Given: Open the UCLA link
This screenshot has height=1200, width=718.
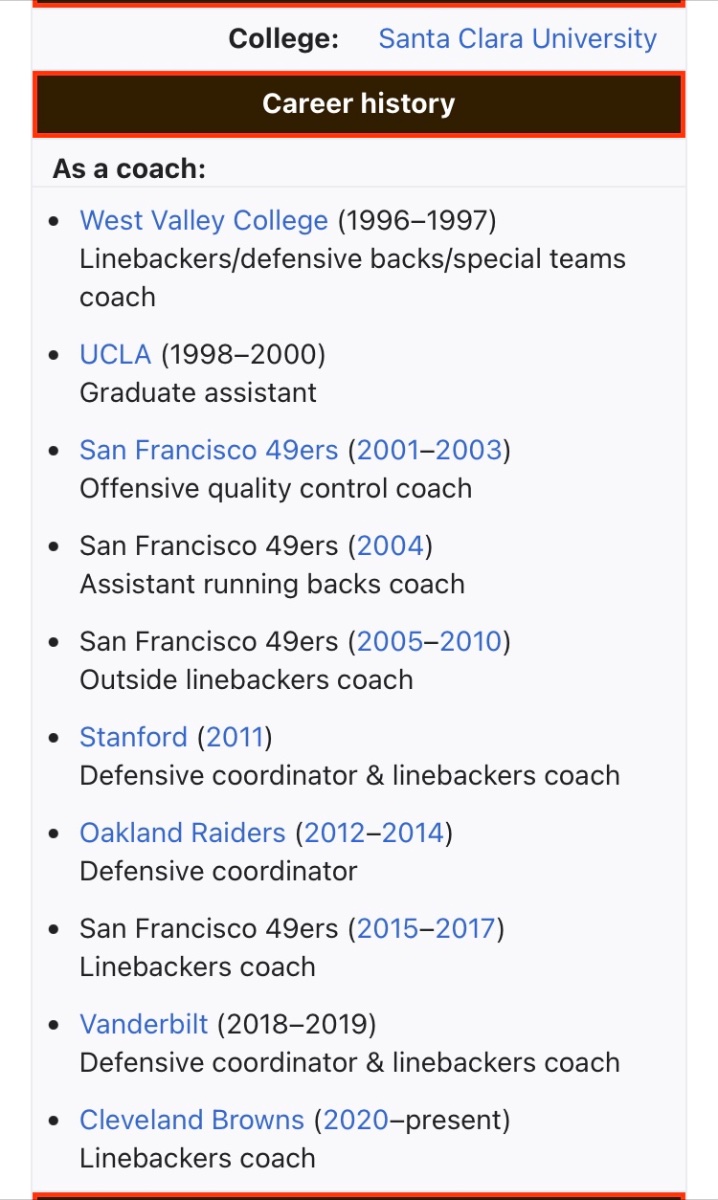Looking at the screenshot, I should click(115, 354).
